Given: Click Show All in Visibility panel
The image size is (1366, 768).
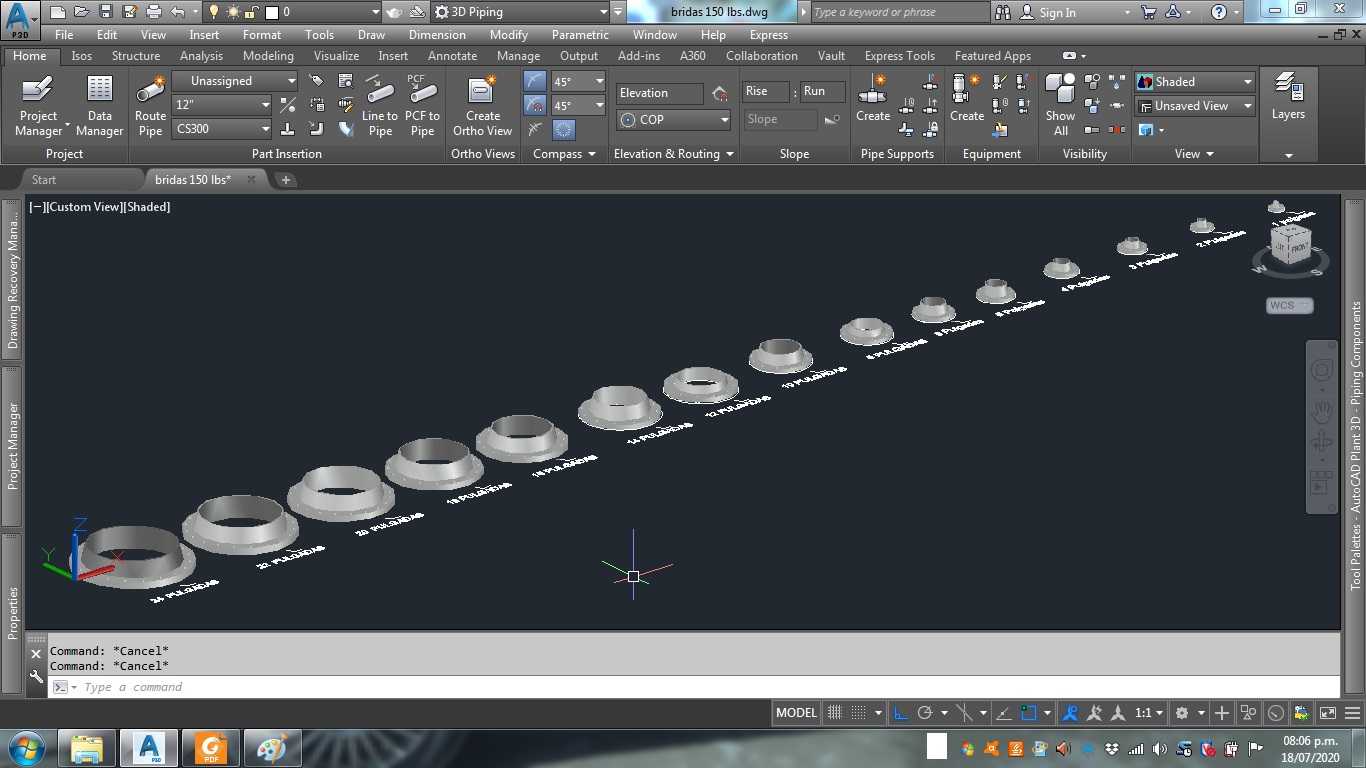Looking at the screenshot, I should [1060, 106].
